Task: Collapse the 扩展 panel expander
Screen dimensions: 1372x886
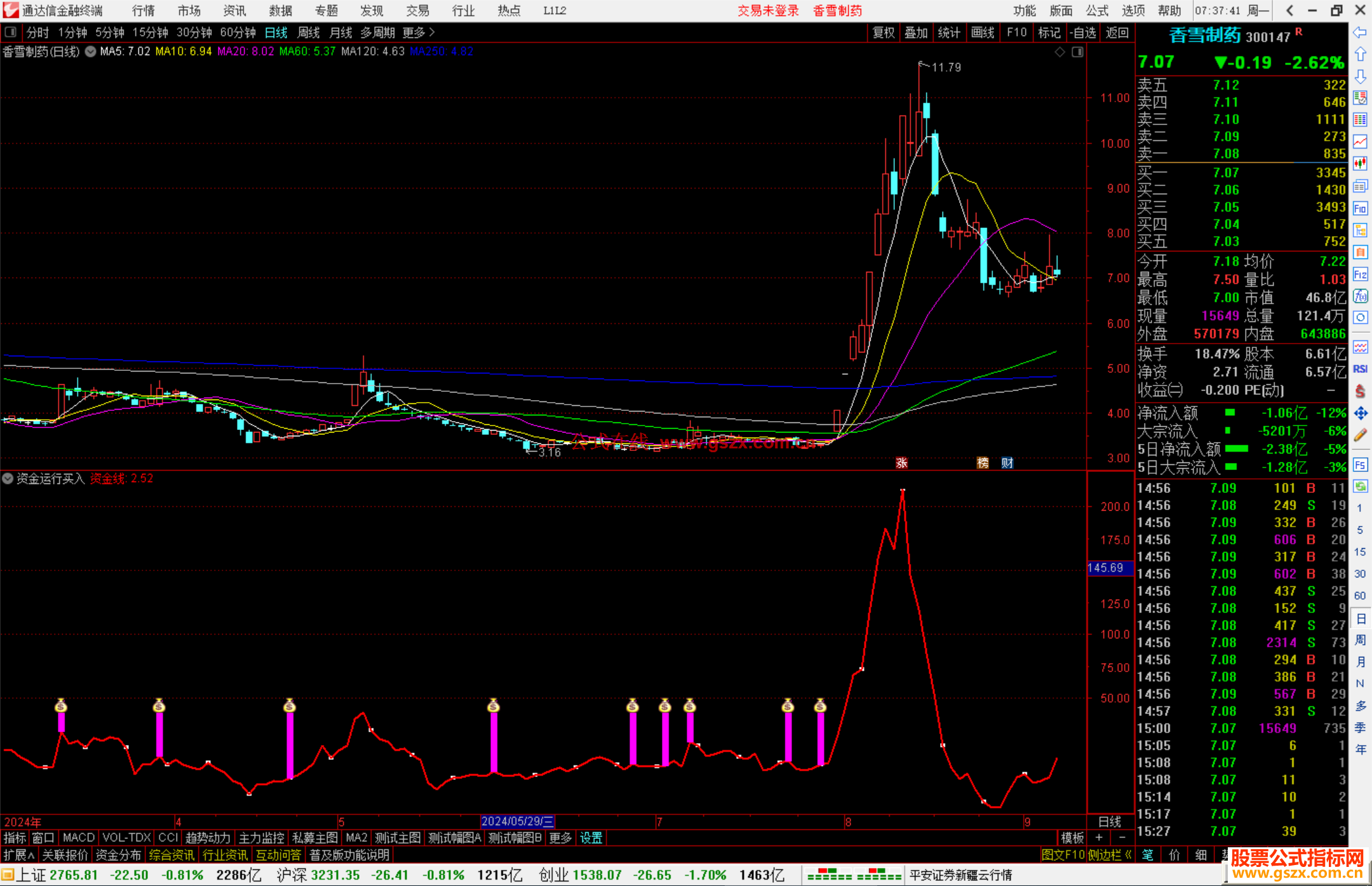Action: (x=19, y=855)
